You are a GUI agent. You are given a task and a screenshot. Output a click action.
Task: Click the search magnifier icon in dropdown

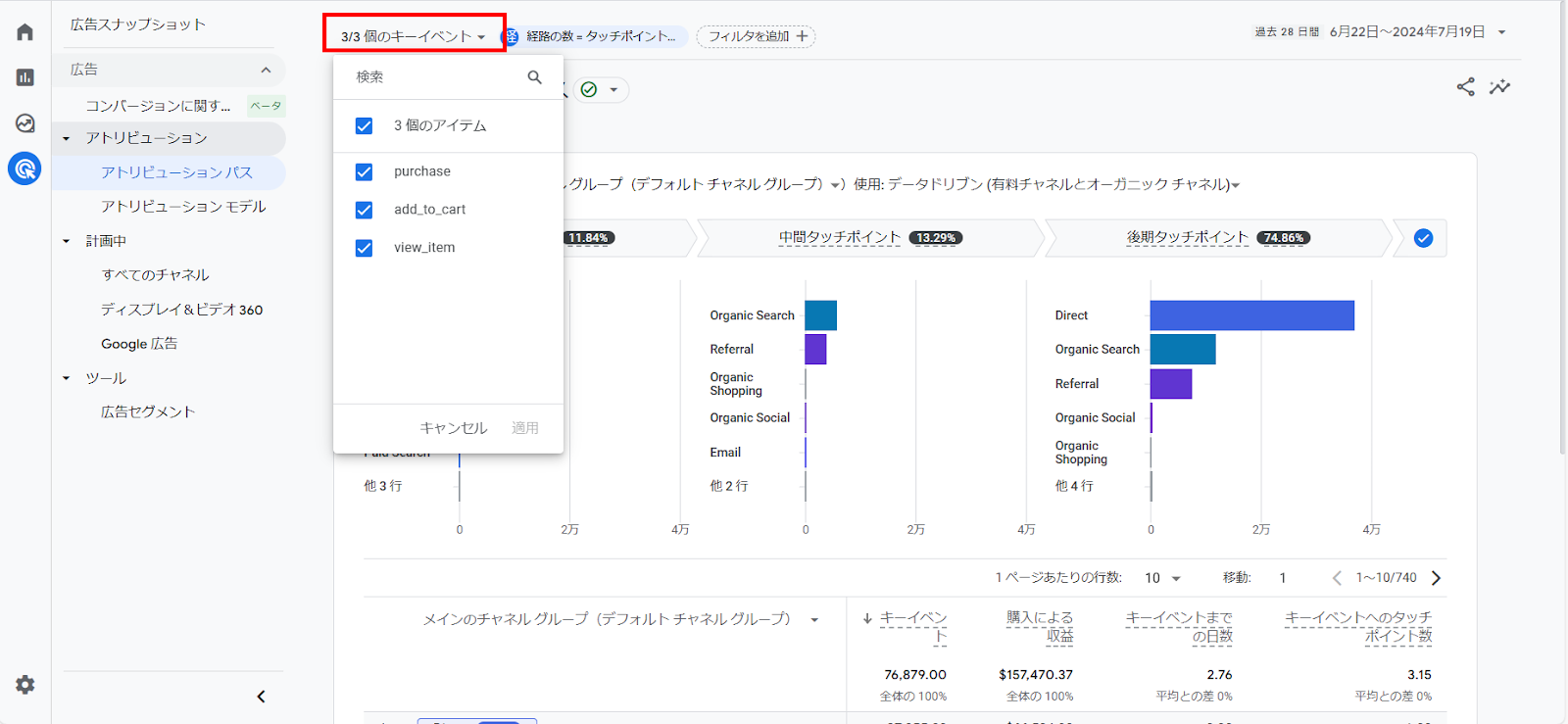[x=535, y=77]
